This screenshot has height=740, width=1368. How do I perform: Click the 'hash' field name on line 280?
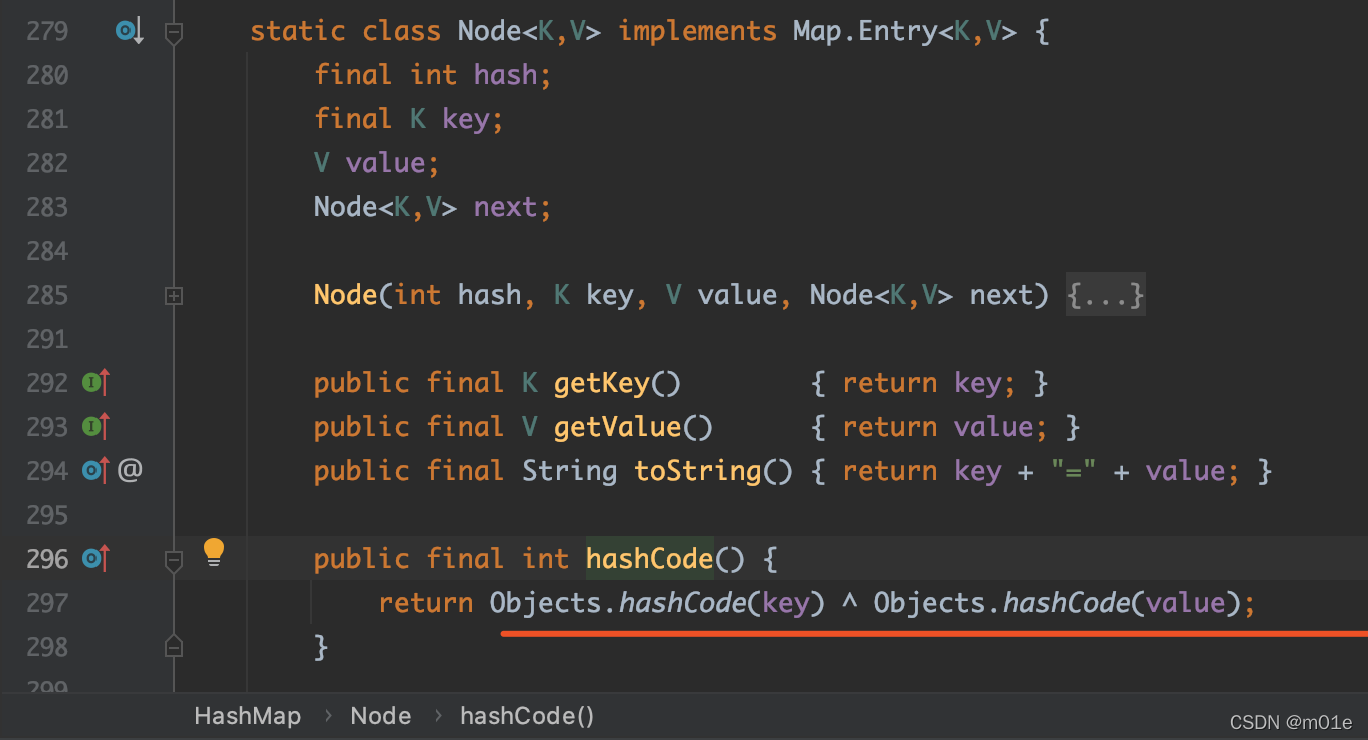point(506,75)
